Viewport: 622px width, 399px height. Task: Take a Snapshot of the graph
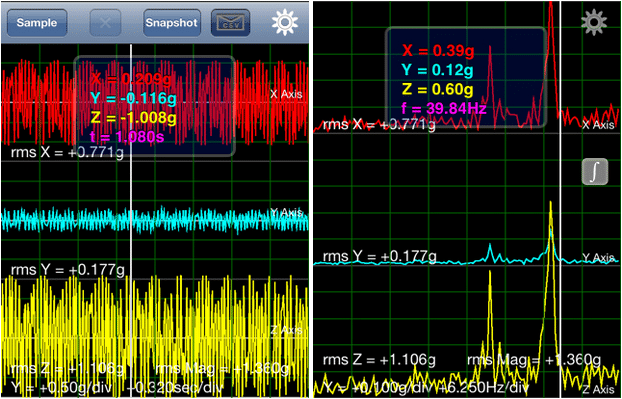point(171,23)
